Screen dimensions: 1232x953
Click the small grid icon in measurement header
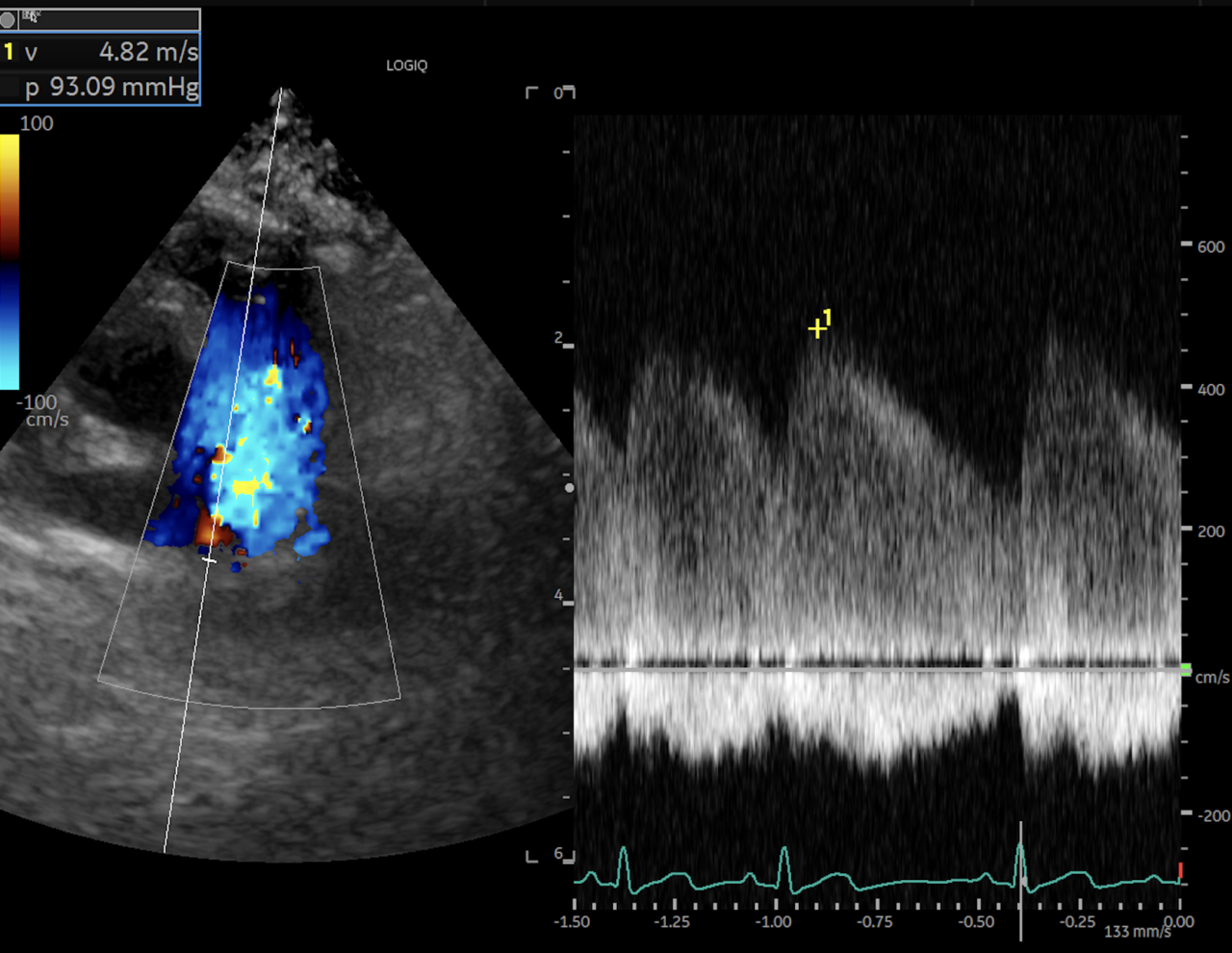28,16
